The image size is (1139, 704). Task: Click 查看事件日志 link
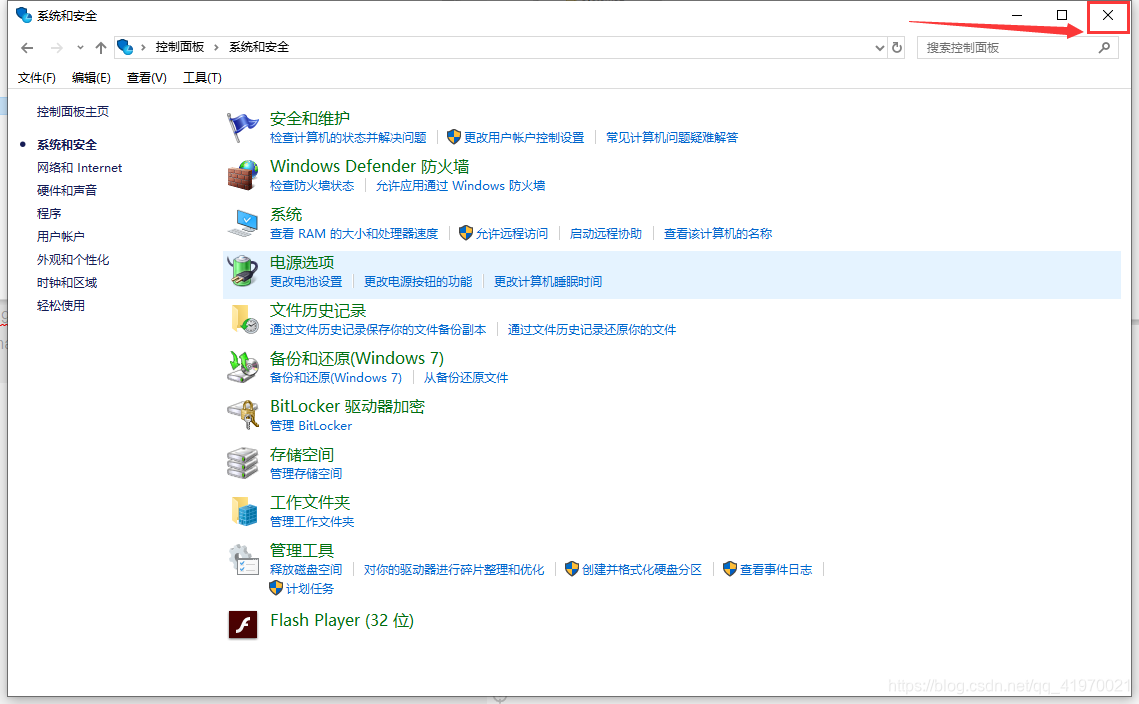(x=776, y=570)
